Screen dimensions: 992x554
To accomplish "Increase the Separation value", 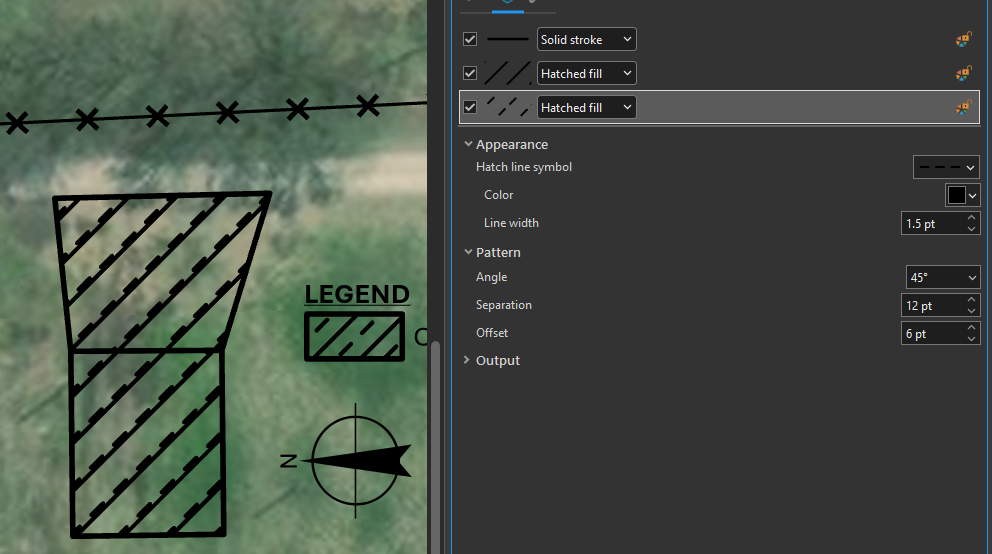I will [972, 300].
